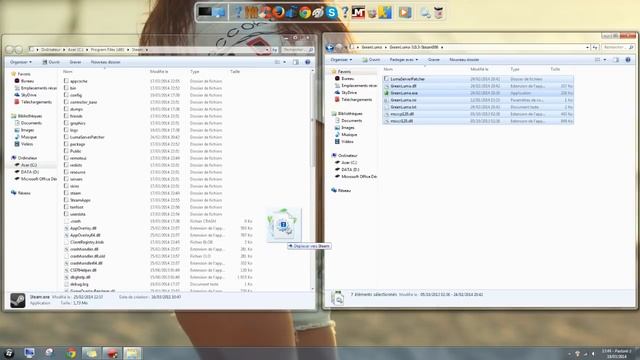Toggle preview pane in GreenLuma window

(616, 60)
